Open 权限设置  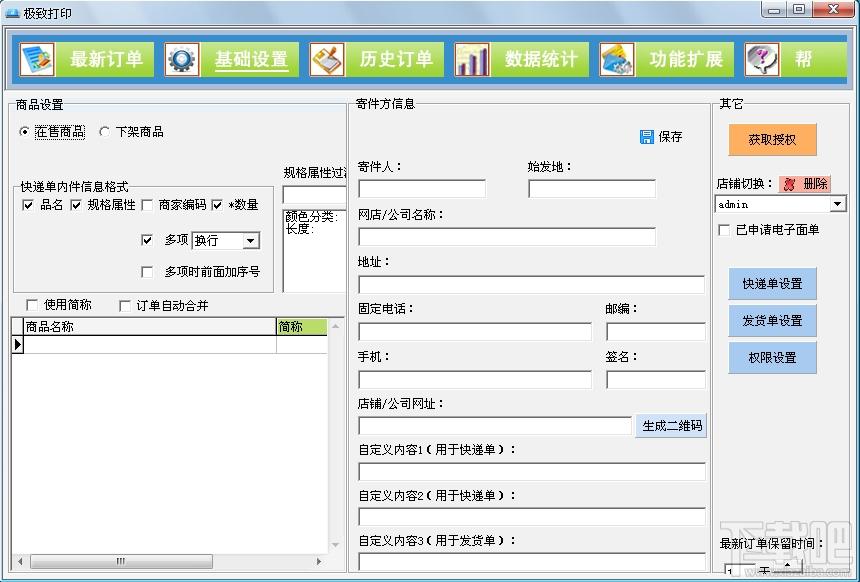[x=772, y=358]
